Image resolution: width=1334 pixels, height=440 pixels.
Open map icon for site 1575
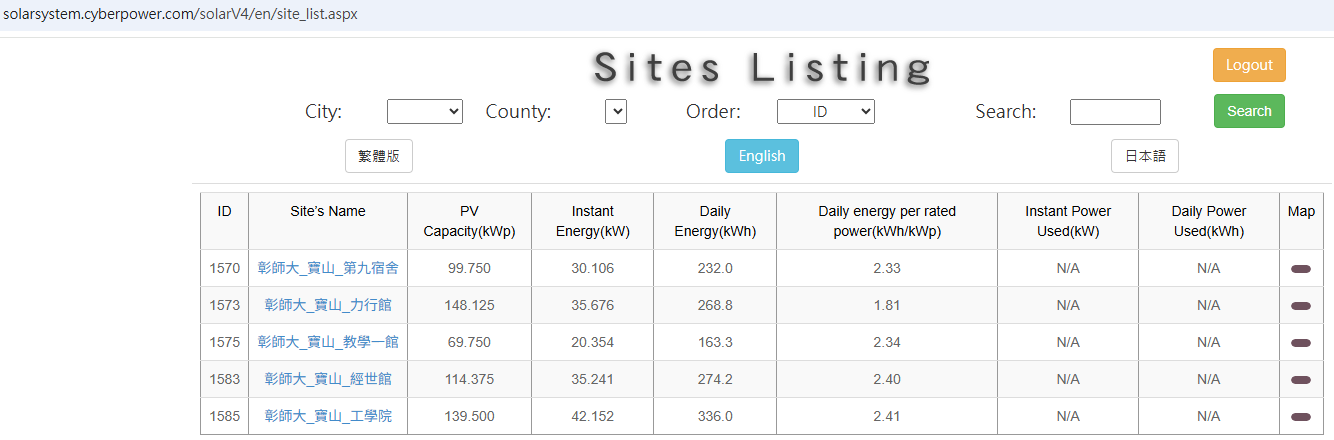click(1300, 343)
